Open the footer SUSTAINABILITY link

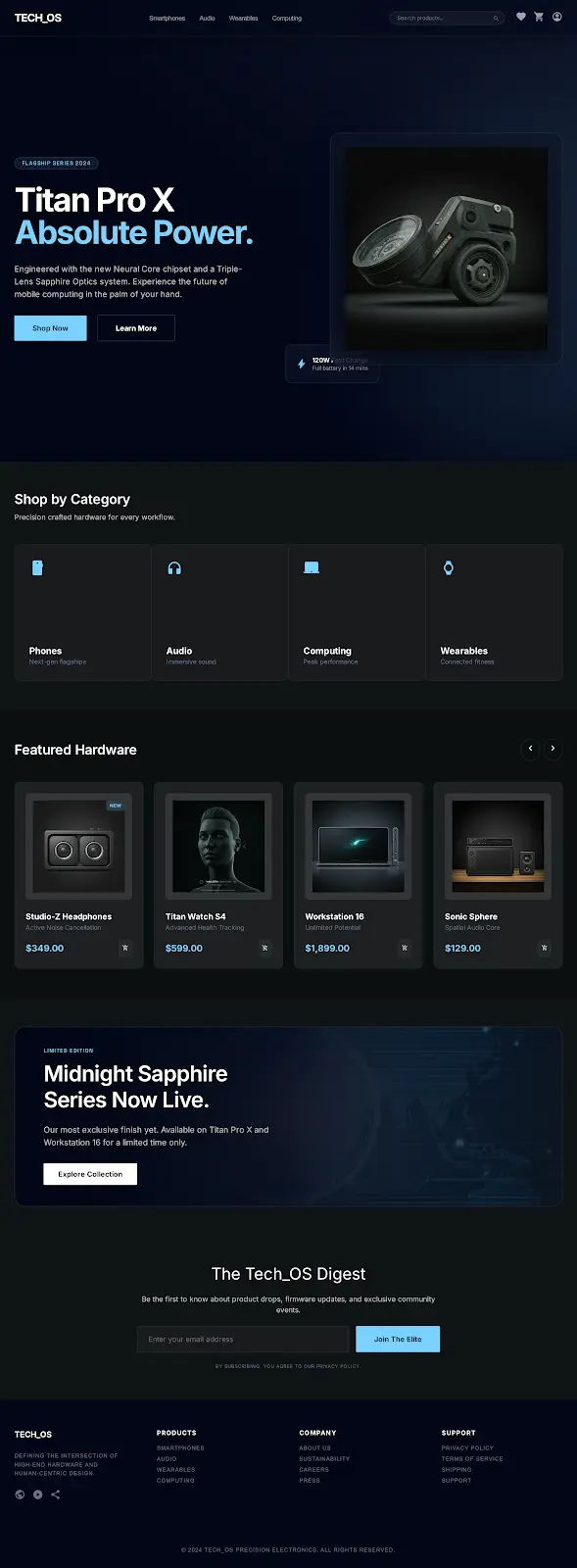click(x=324, y=1458)
